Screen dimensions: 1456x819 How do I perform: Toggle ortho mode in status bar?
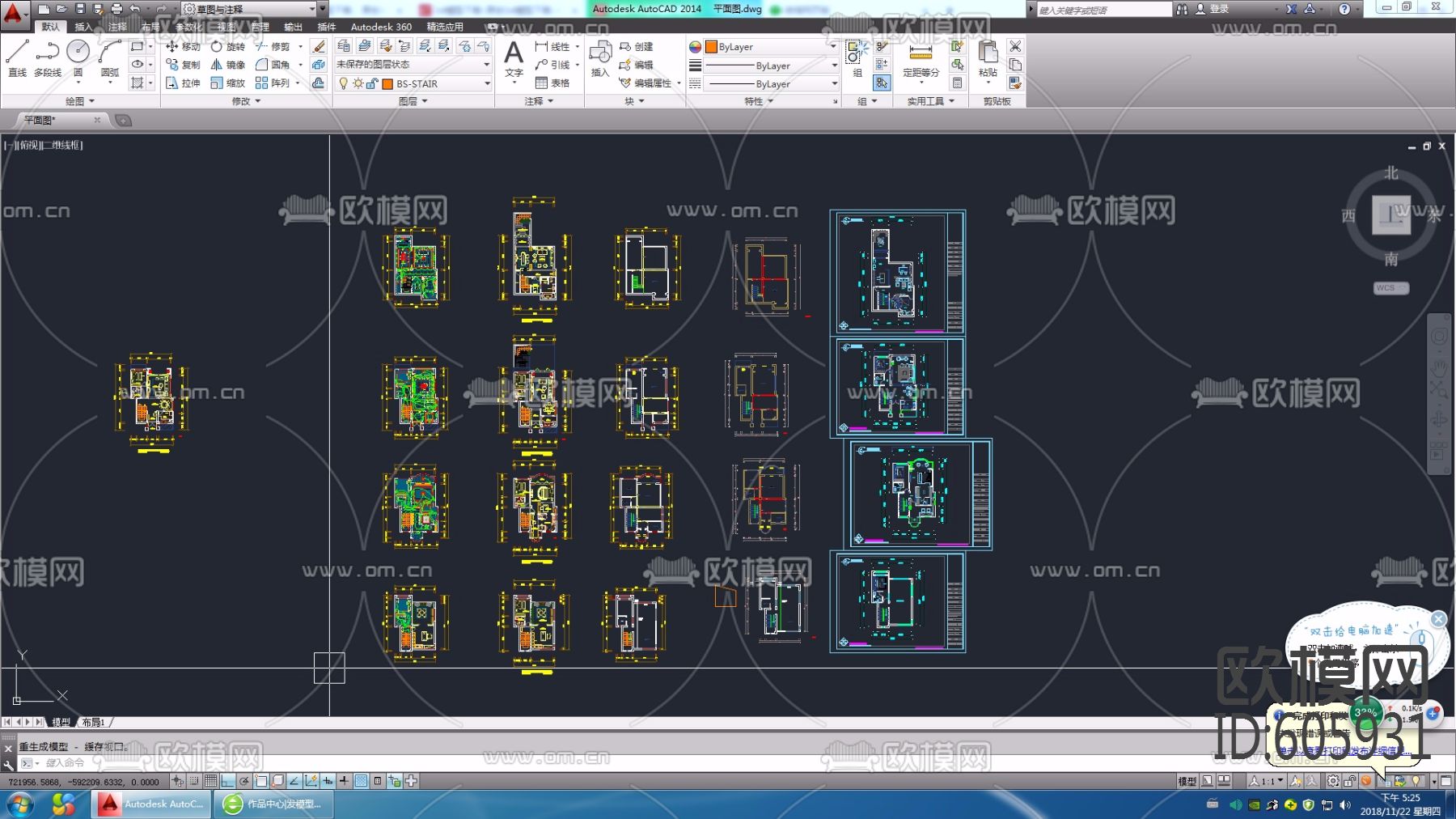pyautogui.click(x=227, y=781)
